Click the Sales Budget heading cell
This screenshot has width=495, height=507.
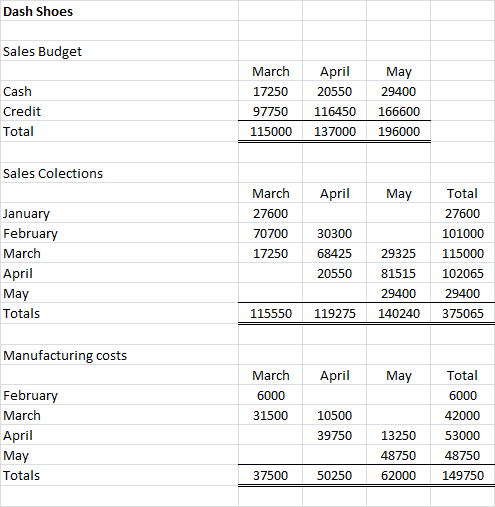(119, 51)
